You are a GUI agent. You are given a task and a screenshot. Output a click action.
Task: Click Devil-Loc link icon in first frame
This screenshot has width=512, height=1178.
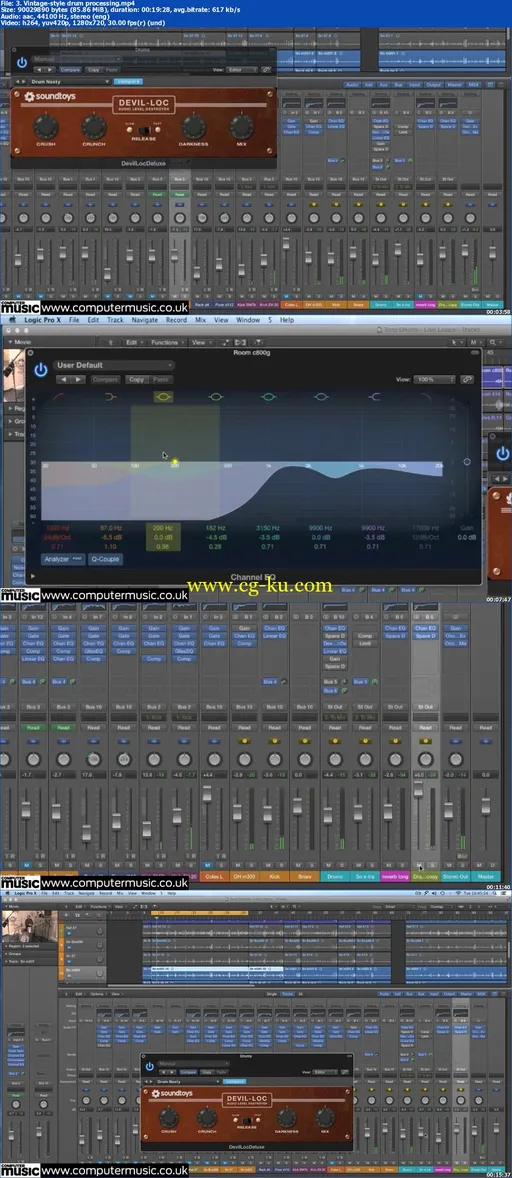click(266, 69)
